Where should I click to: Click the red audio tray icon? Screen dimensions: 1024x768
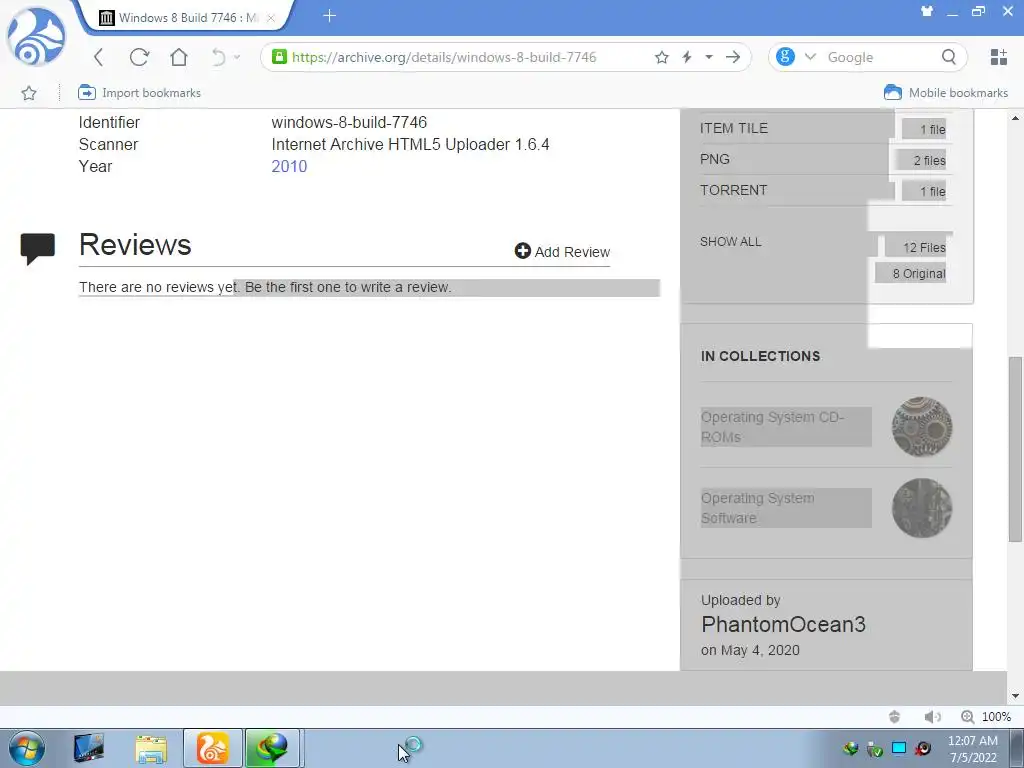click(923, 748)
